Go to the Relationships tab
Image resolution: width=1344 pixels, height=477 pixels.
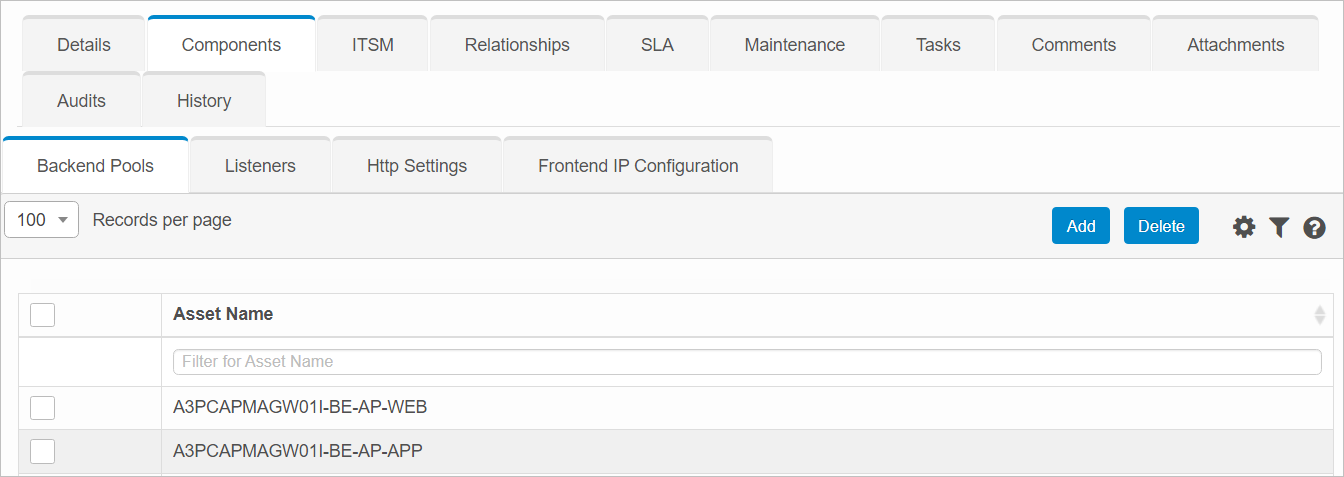(517, 45)
